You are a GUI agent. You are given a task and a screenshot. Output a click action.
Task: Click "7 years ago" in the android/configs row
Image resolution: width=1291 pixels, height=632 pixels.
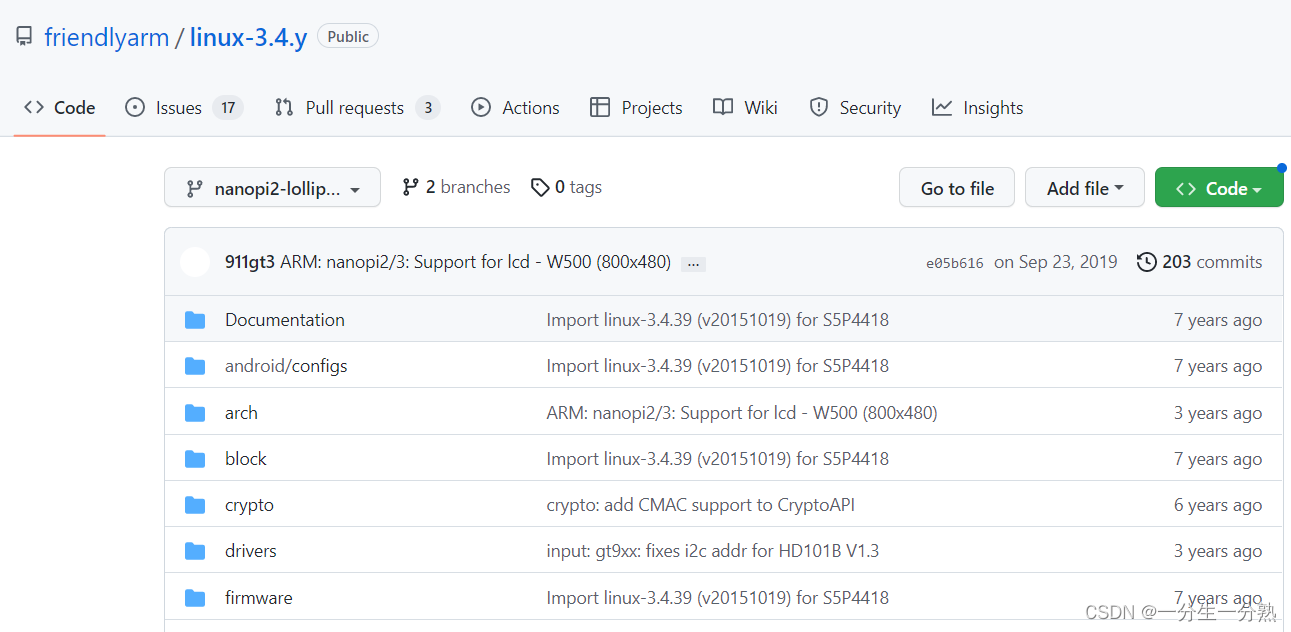coord(1218,366)
